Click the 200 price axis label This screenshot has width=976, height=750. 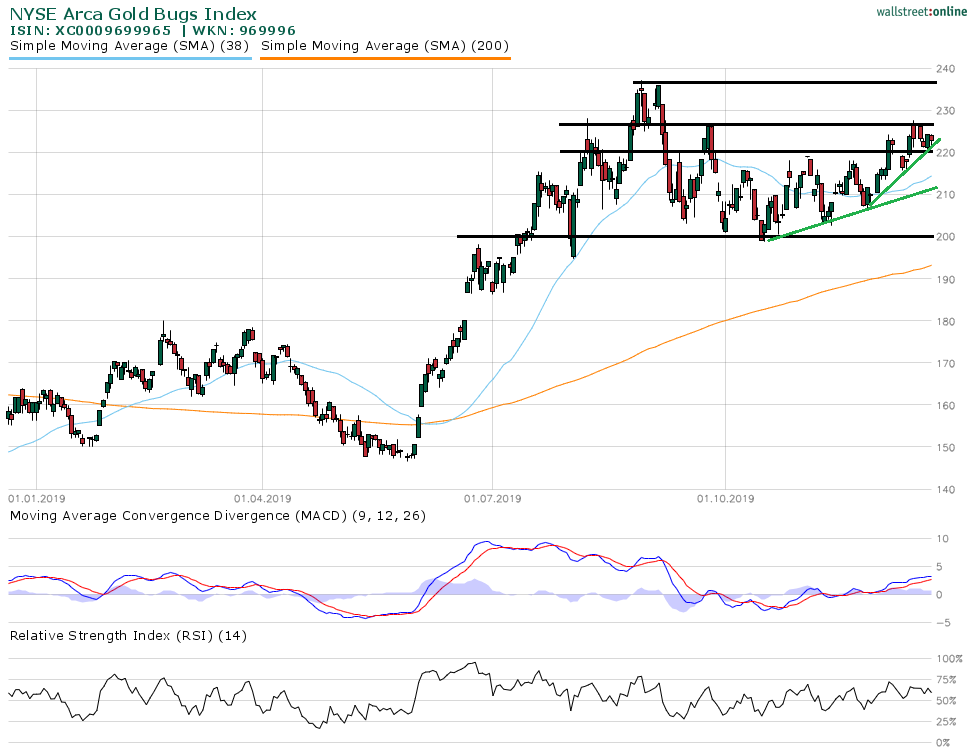[x=946, y=237]
